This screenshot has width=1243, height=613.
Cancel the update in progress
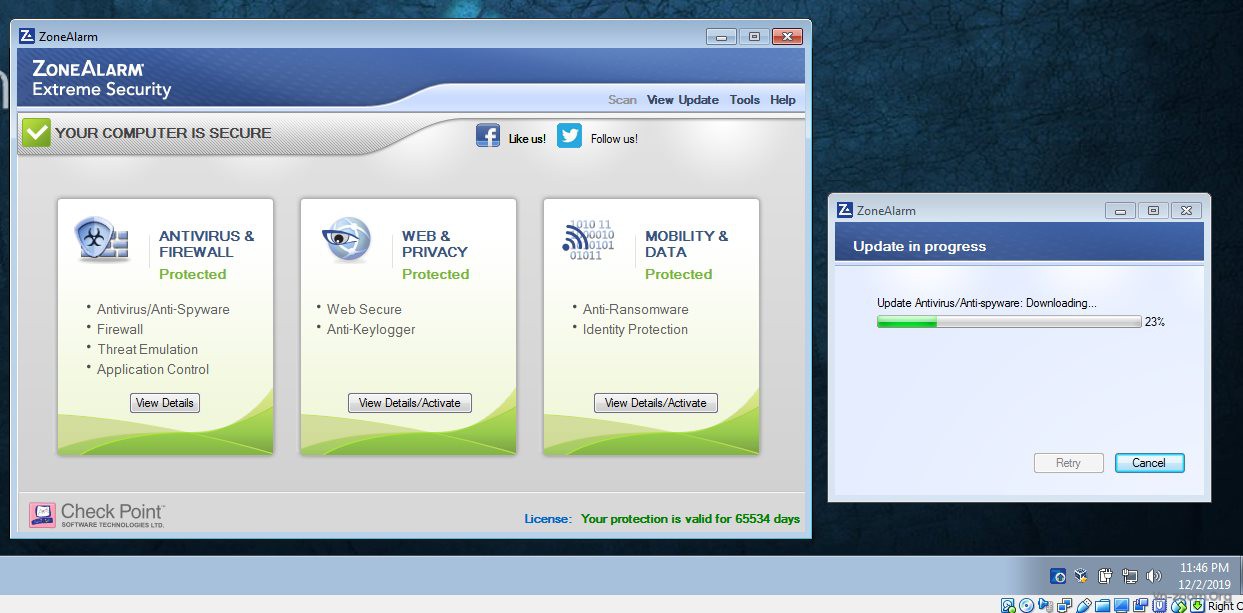1148,463
